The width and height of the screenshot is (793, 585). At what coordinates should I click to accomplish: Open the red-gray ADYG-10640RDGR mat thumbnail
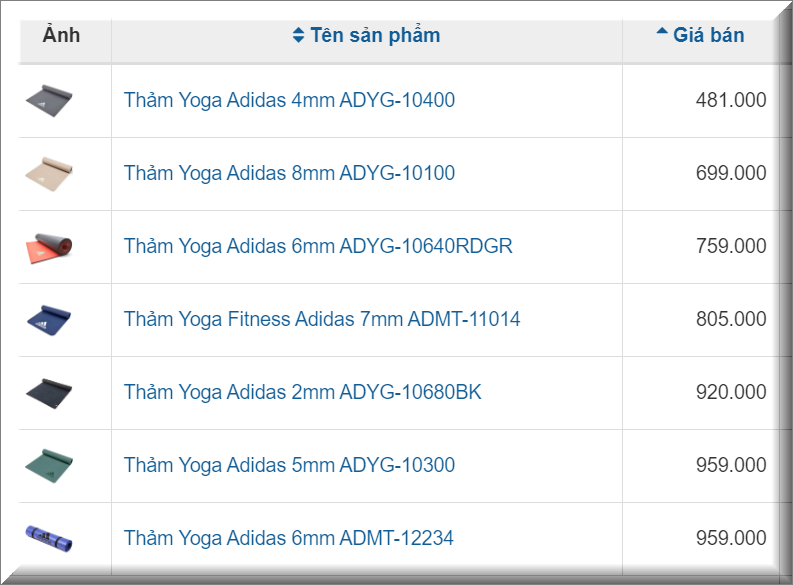click(49, 248)
